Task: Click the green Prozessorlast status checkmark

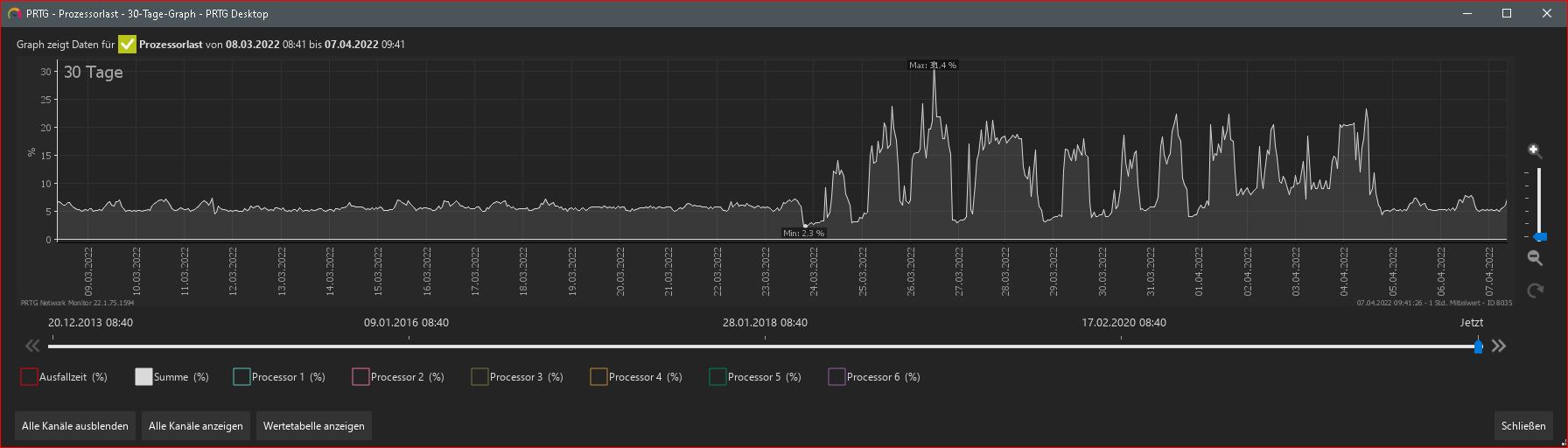Action: [127, 44]
